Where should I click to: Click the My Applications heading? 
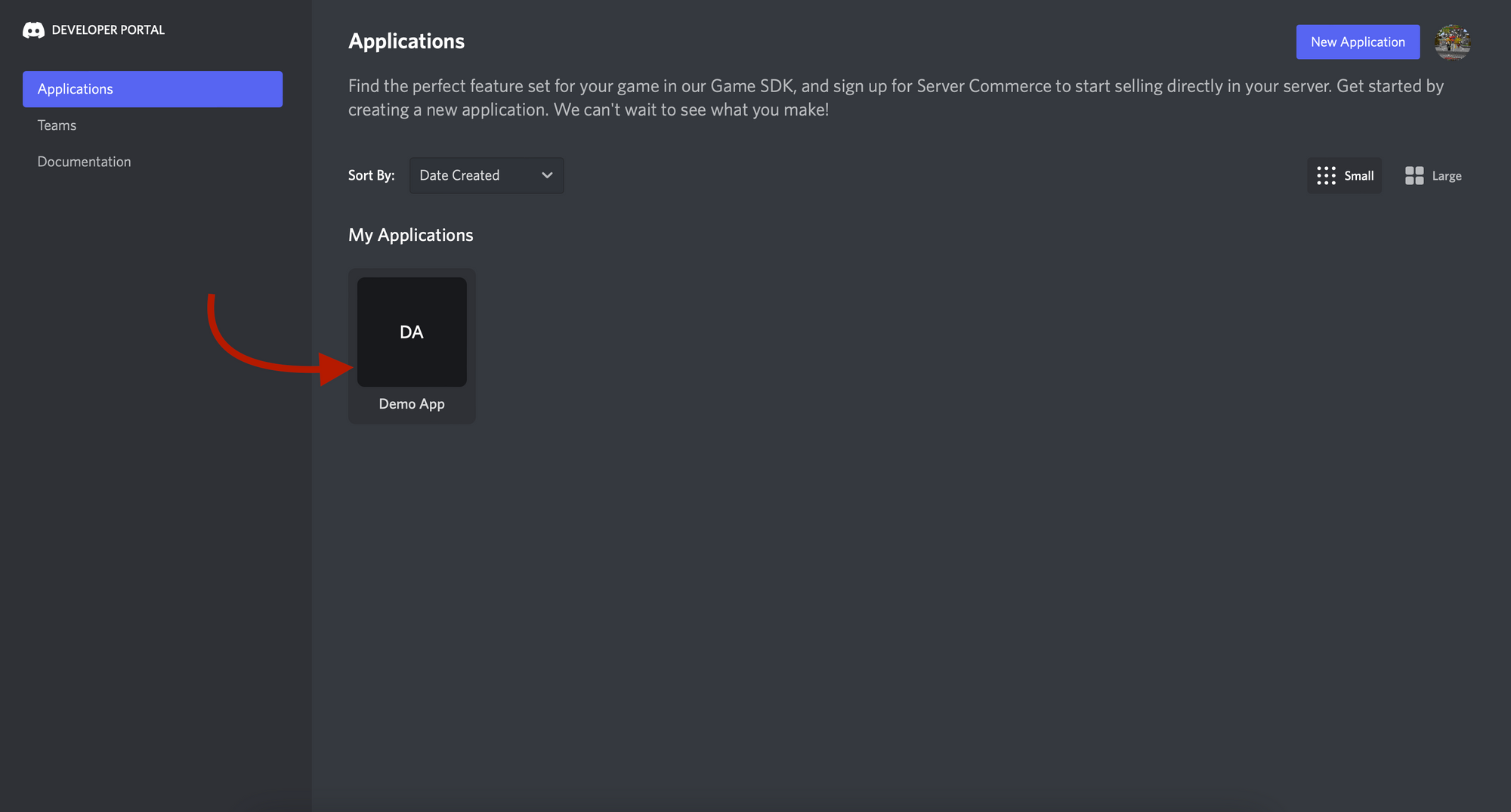click(411, 235)
